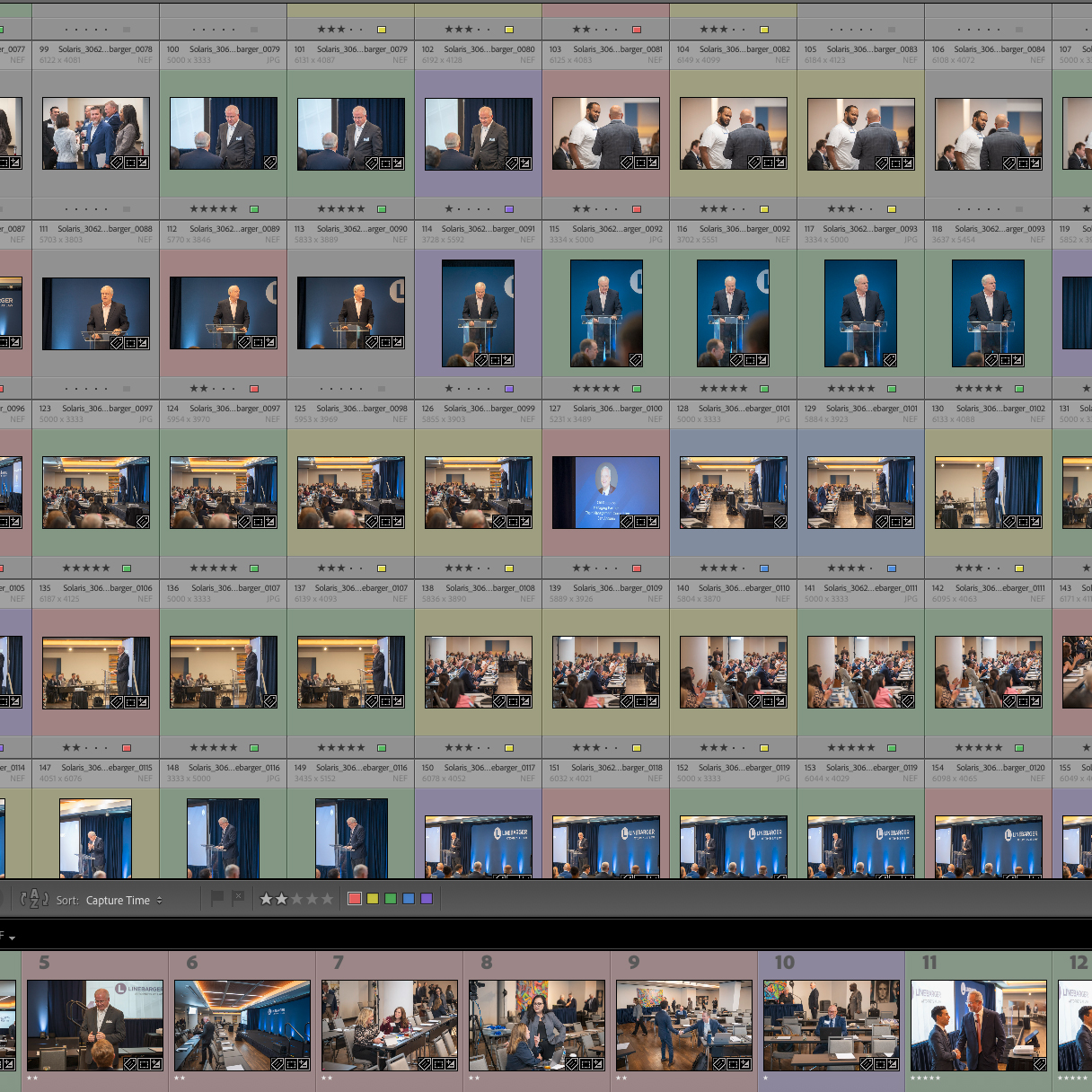Click the red color label swatch in the toolbar
Image resolution: width=1092 pixels, height=1092 pixels.
coord(355,898)
